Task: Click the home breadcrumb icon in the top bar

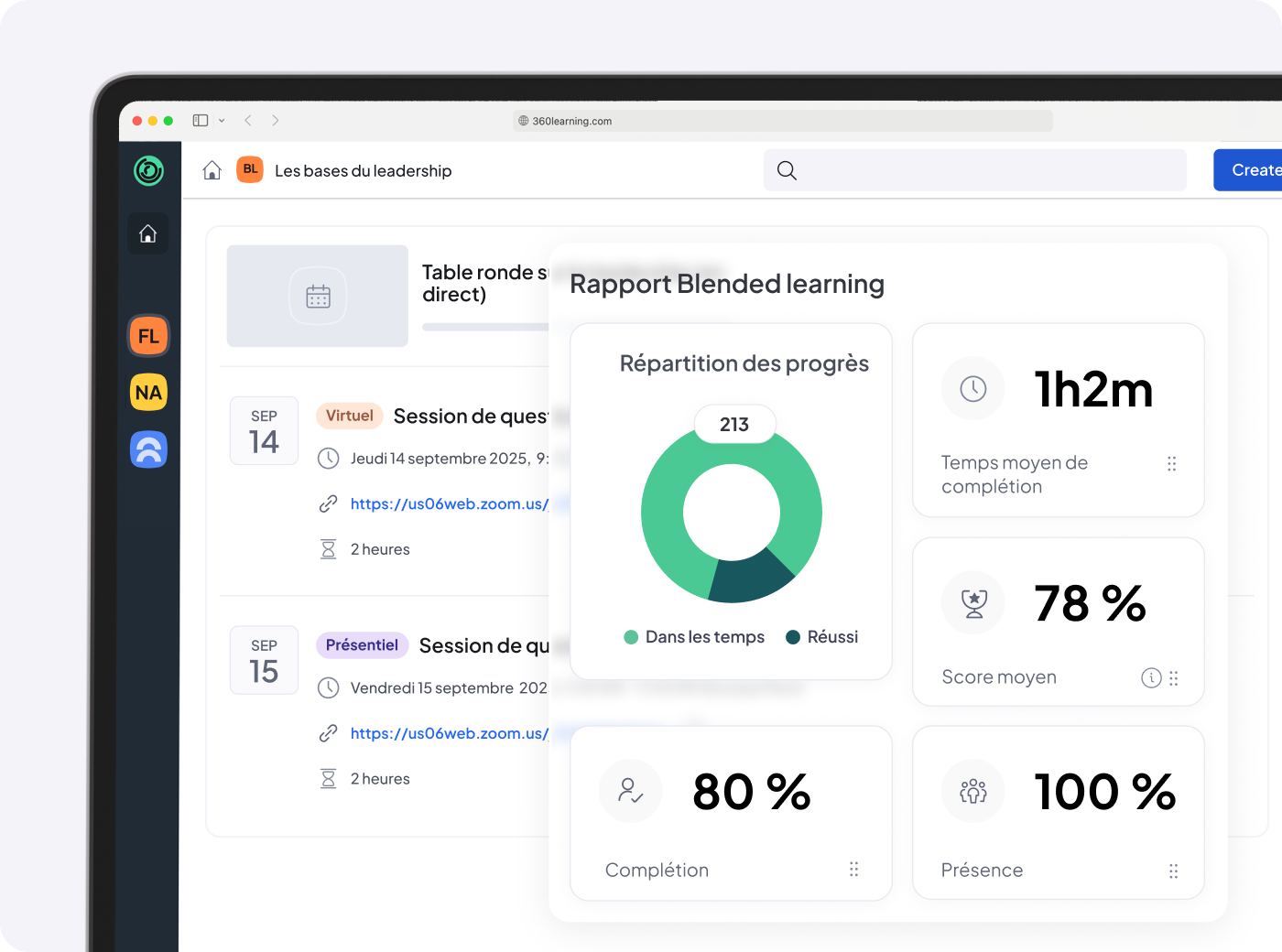Action: pyautogui.click(x=212, y=170)
